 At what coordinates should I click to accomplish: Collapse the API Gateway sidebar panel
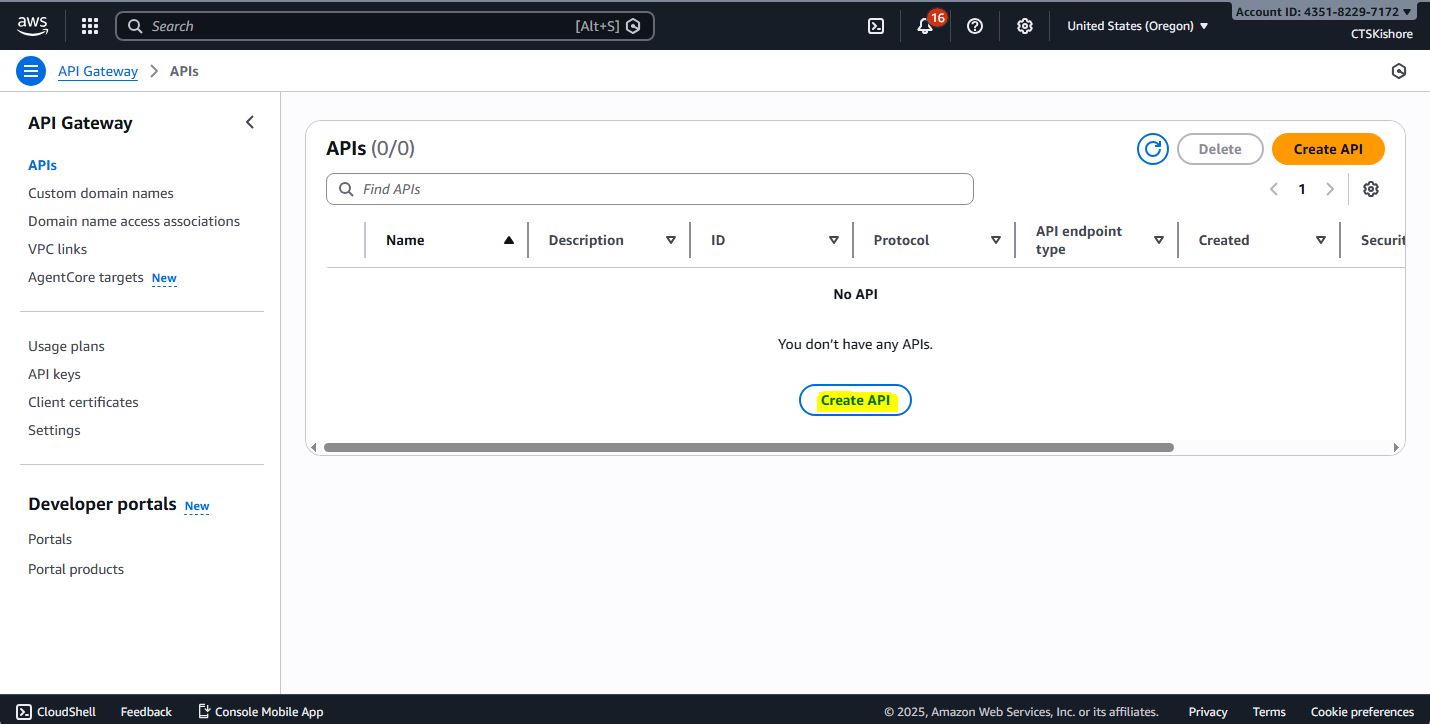(250, 122)
